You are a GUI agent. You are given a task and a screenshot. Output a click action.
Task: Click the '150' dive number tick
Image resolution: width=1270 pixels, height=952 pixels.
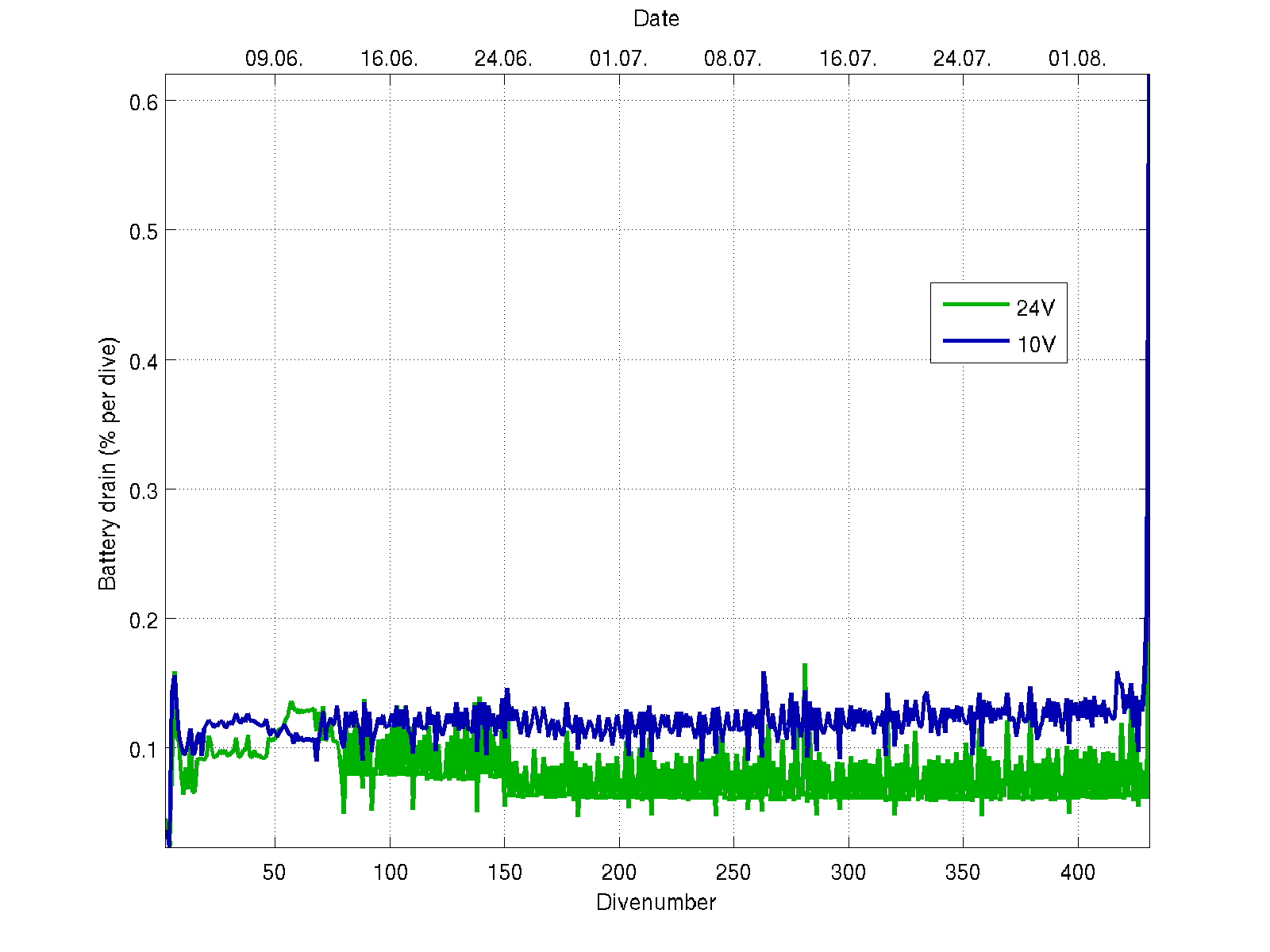(505, 873)
